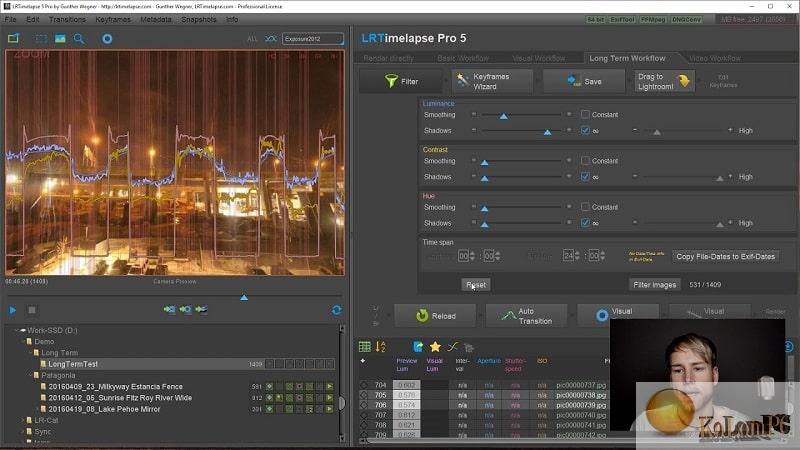Stop preview playback with the stop icon
The image size is (800, 450).
[32, 310]
